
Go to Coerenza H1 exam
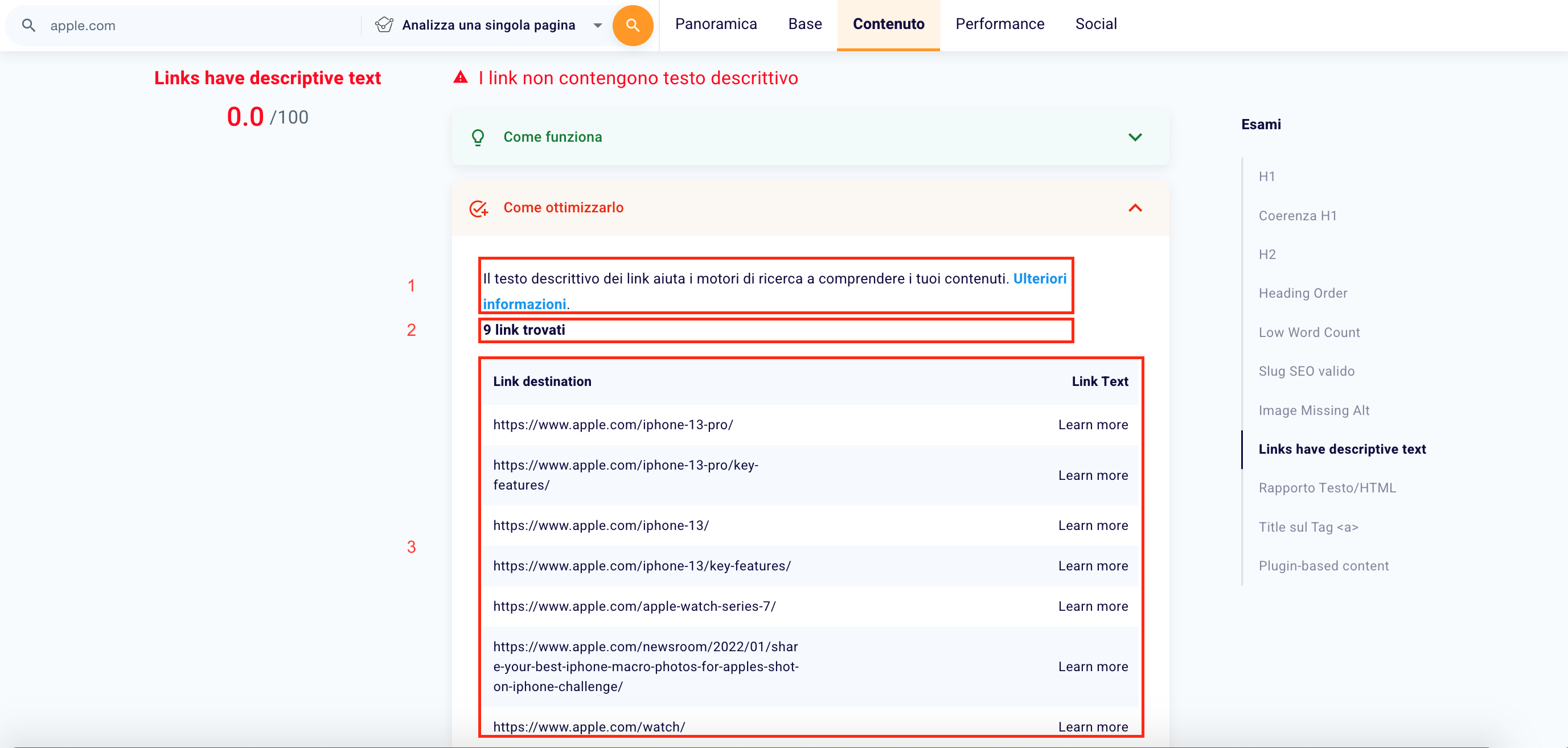pyautogui.click(x=1297, y=215)
